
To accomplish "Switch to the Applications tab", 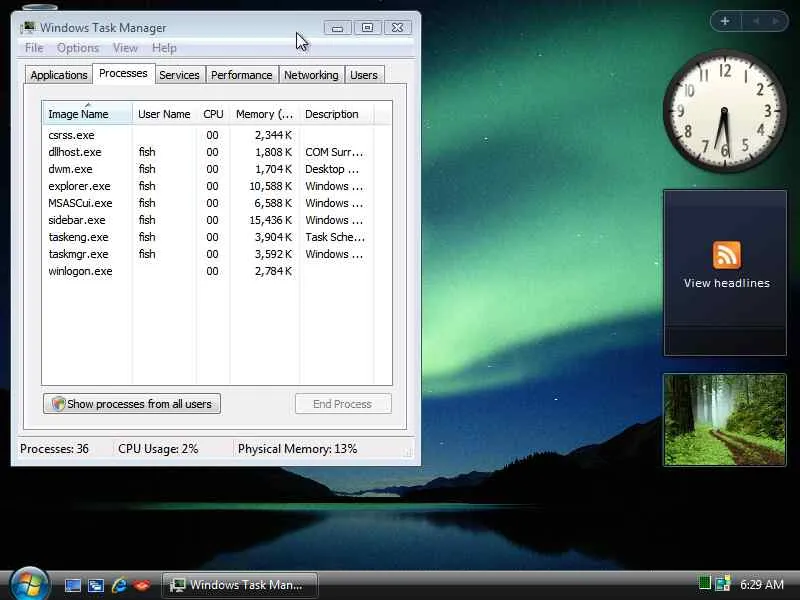I will click(x=59, y=75).
